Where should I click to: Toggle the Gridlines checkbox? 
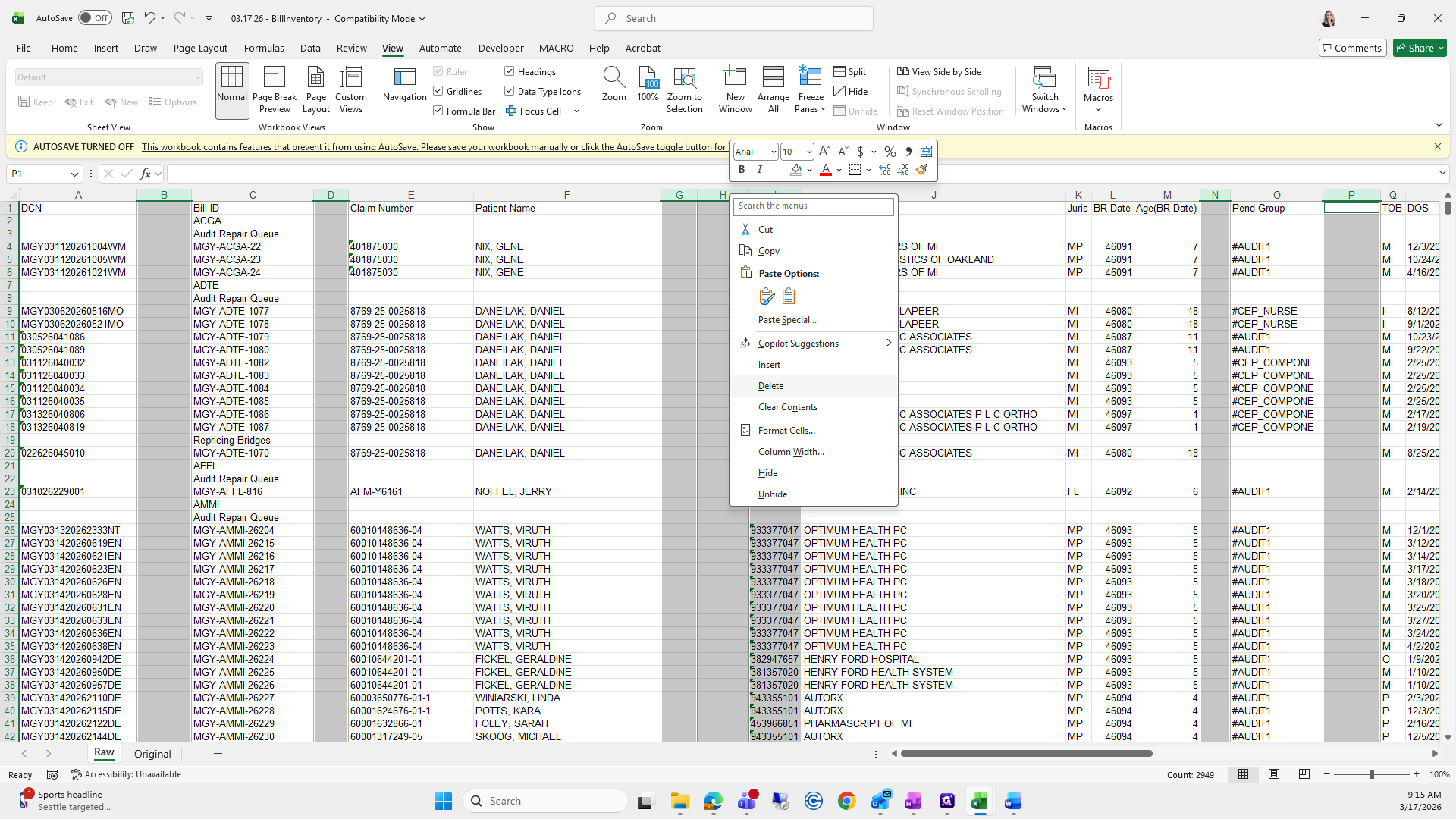pyautogui.click(x=438, y=91)
